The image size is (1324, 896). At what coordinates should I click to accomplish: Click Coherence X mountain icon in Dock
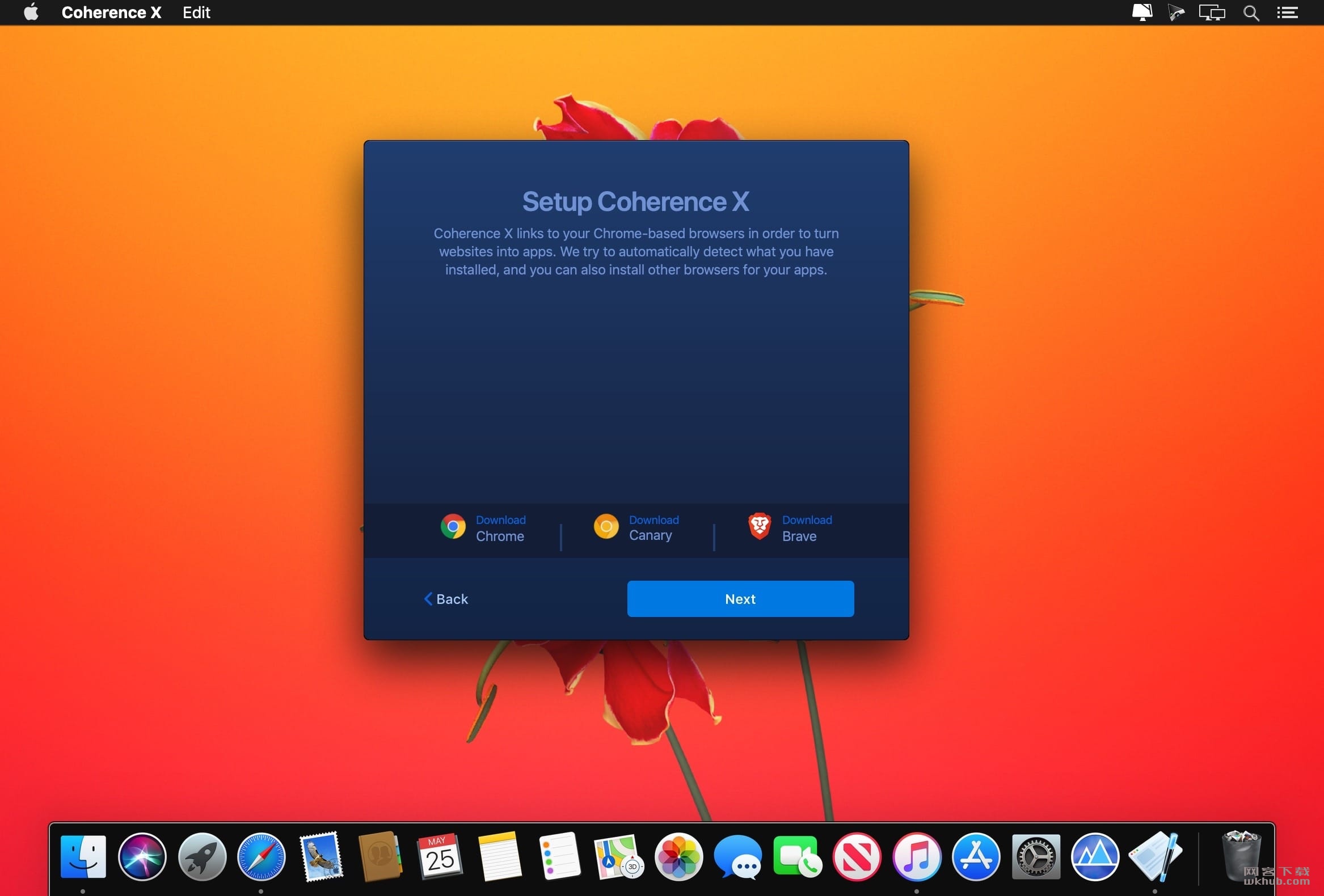coord(1095,856)
